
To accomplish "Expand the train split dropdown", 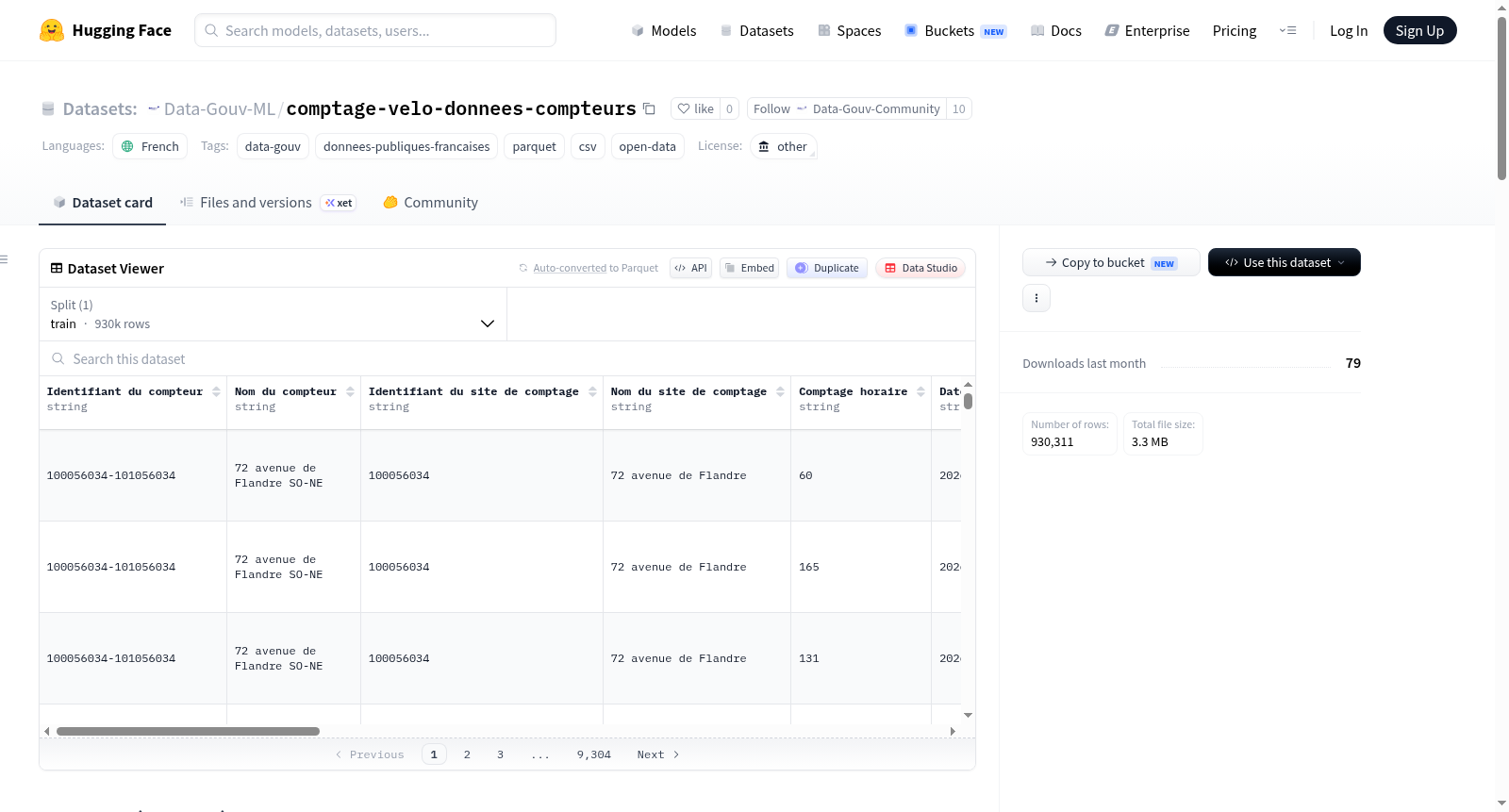I will 273,314.
